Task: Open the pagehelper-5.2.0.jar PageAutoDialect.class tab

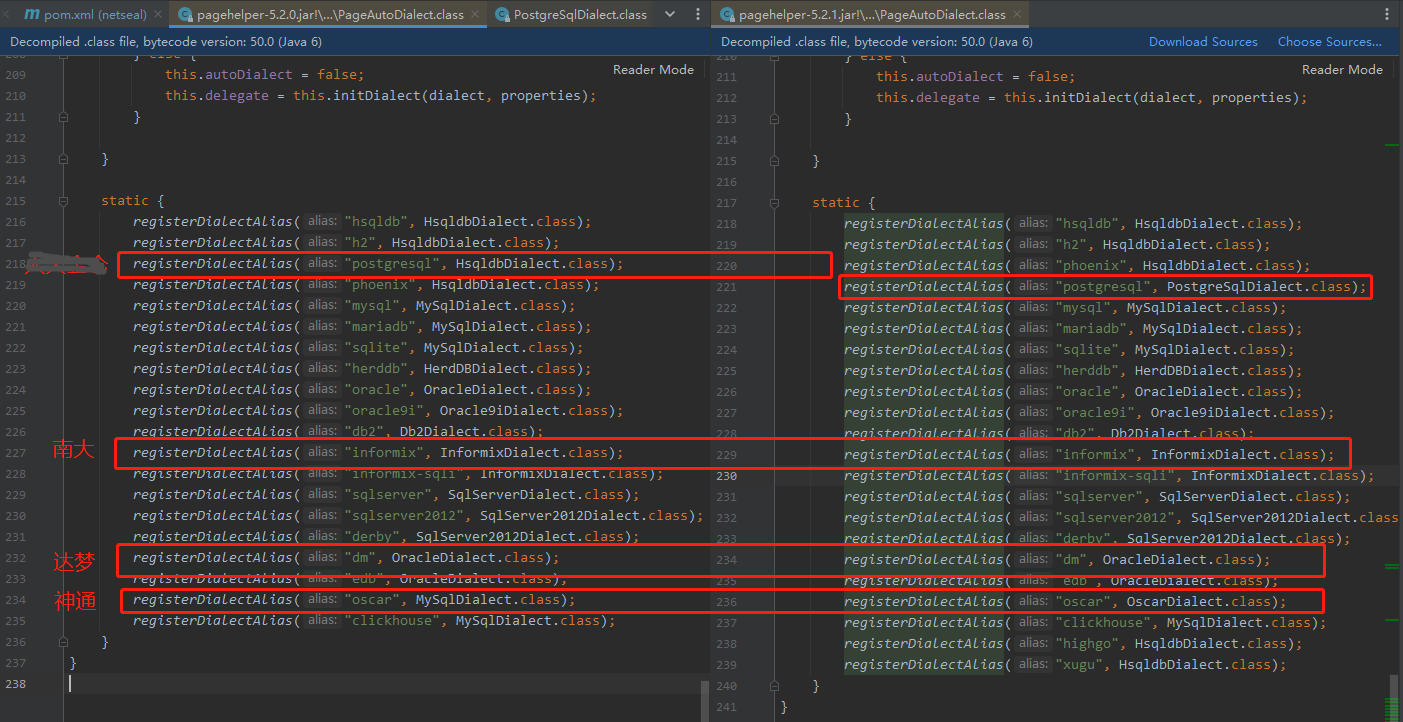Action: point(329,14)
